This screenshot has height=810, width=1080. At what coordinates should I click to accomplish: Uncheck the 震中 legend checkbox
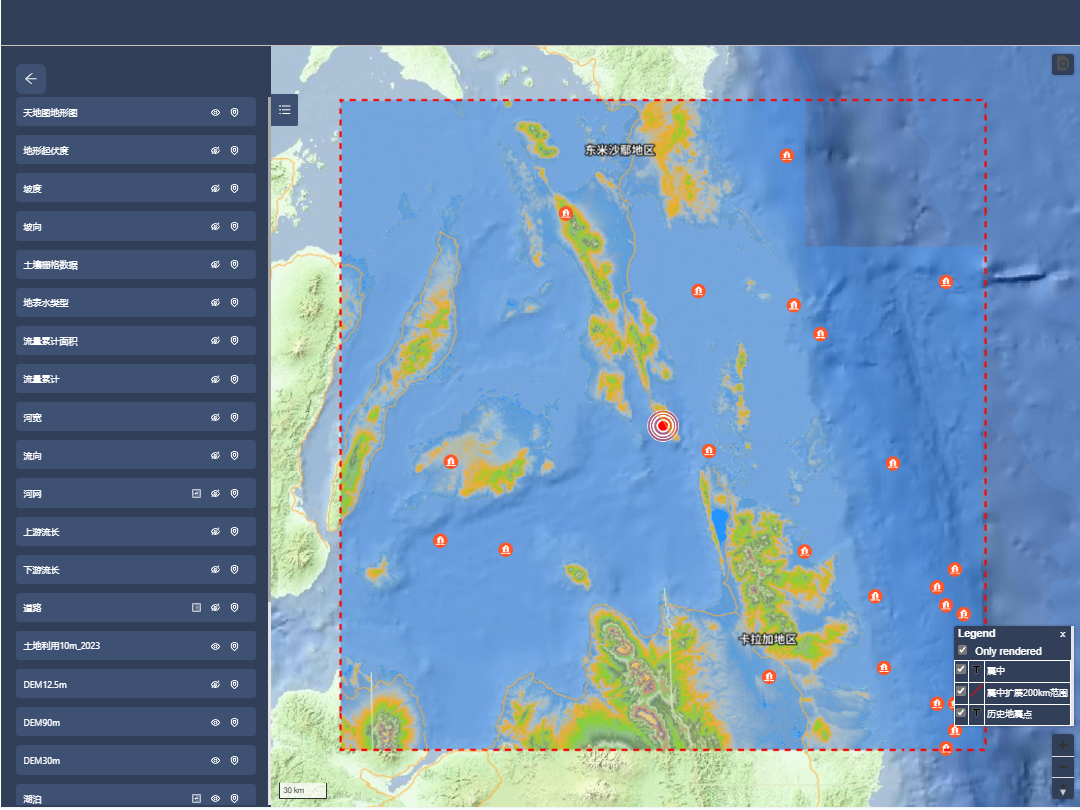tap(961, 669)
